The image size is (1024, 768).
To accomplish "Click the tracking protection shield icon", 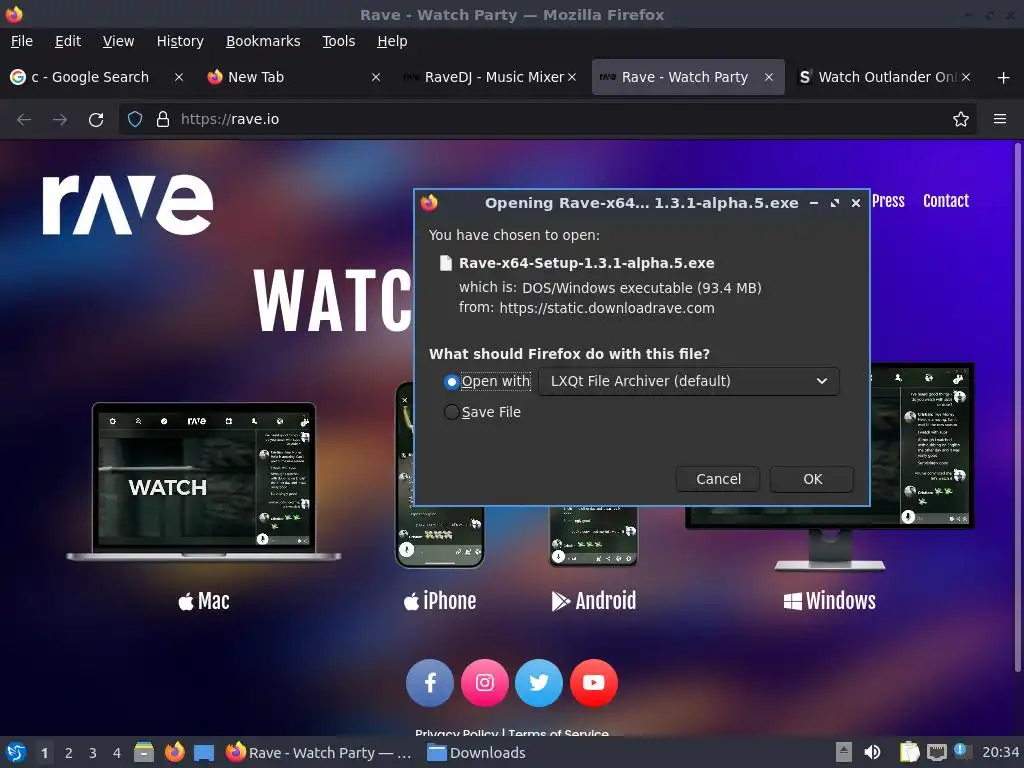I will pos(135,120).
